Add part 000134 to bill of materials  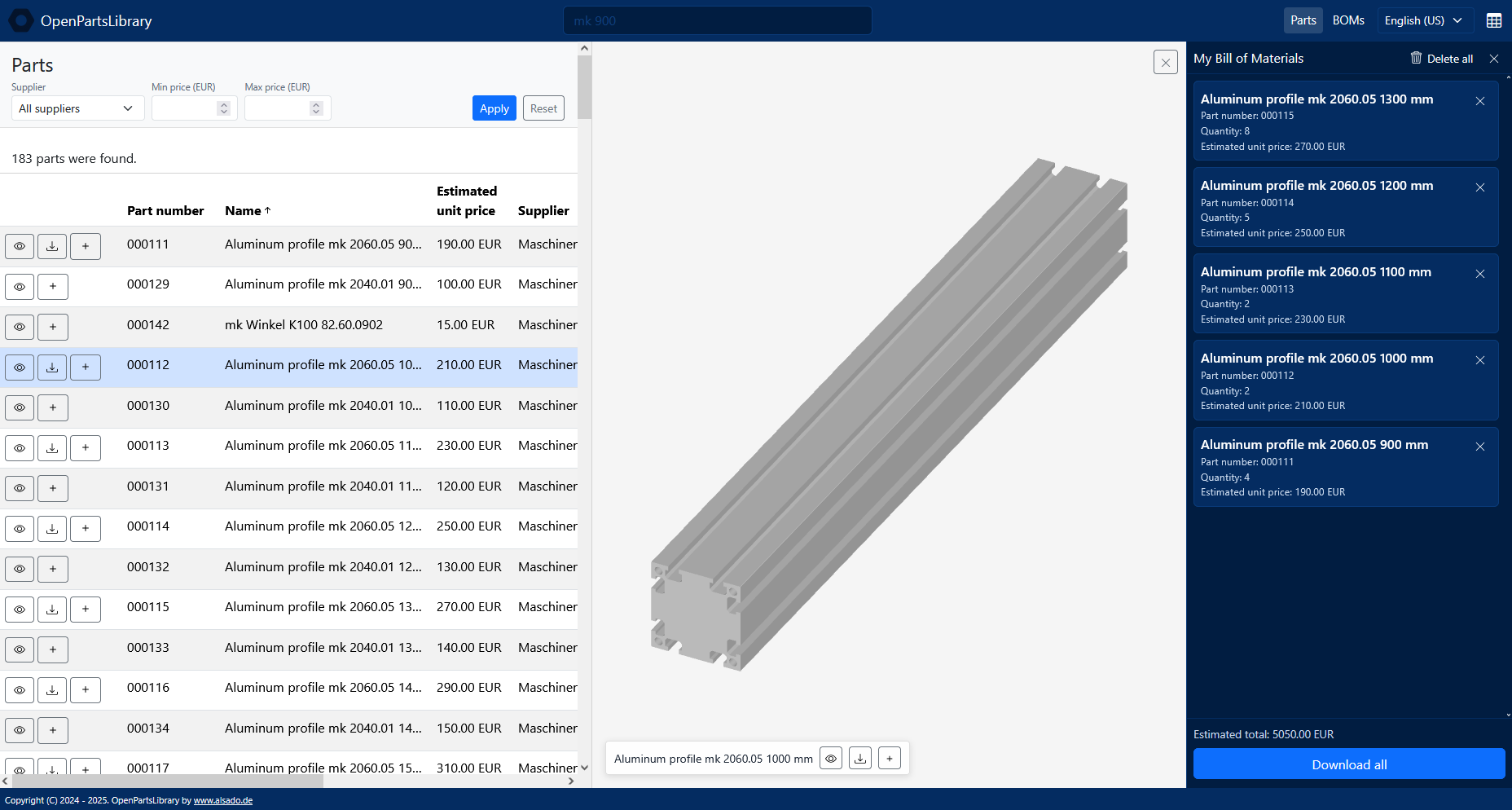pyautogui.click(x=53, y=730)
